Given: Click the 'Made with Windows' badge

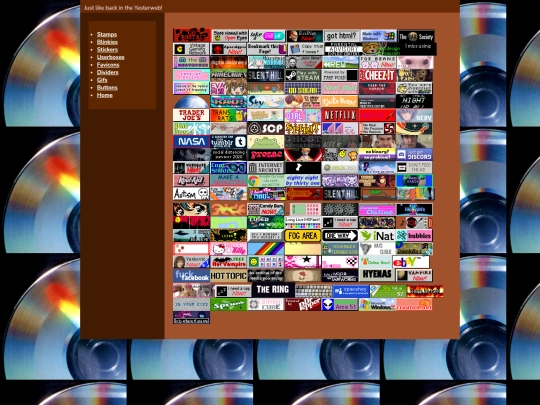Looking at the screenshot, I should click(378, 36).
